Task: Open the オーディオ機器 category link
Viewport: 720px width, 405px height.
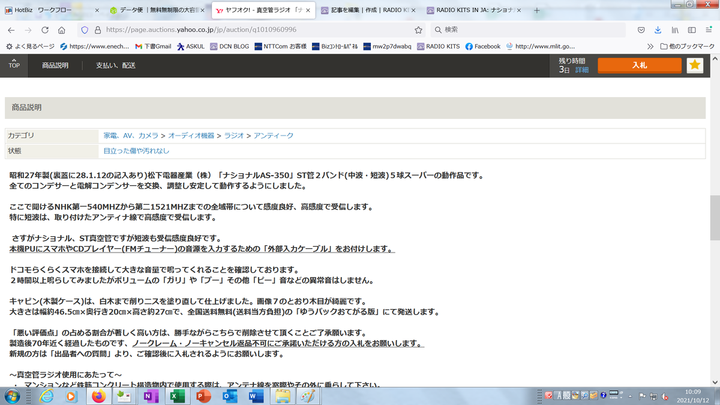Action: (188, 134)
